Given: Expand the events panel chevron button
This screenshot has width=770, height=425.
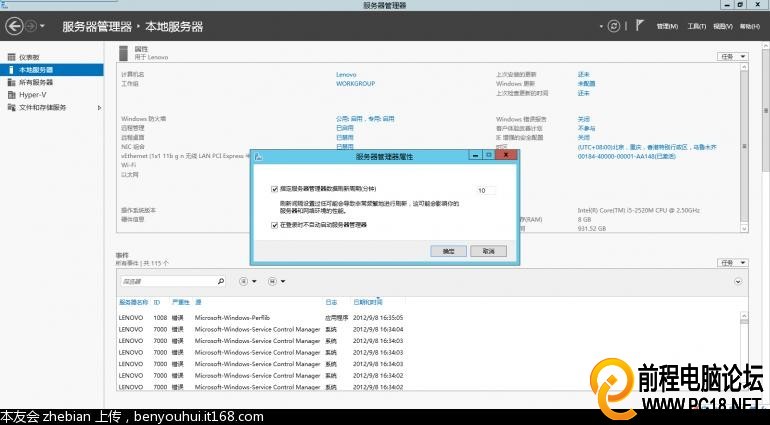Looking at the screenshot, I should pyautogui.click(x=738, y=282).
